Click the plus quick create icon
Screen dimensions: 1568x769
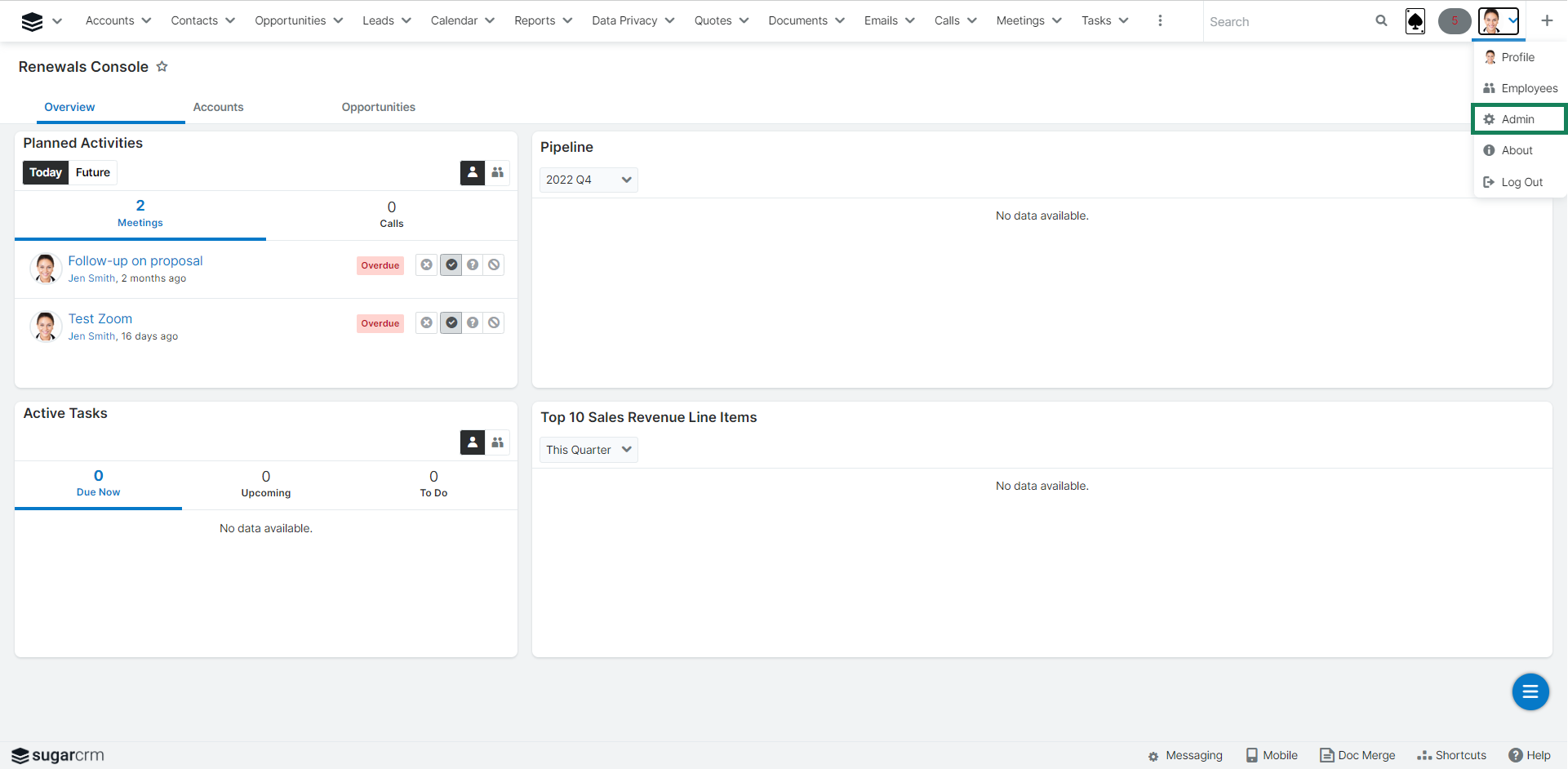click(x=1547, y=21)
